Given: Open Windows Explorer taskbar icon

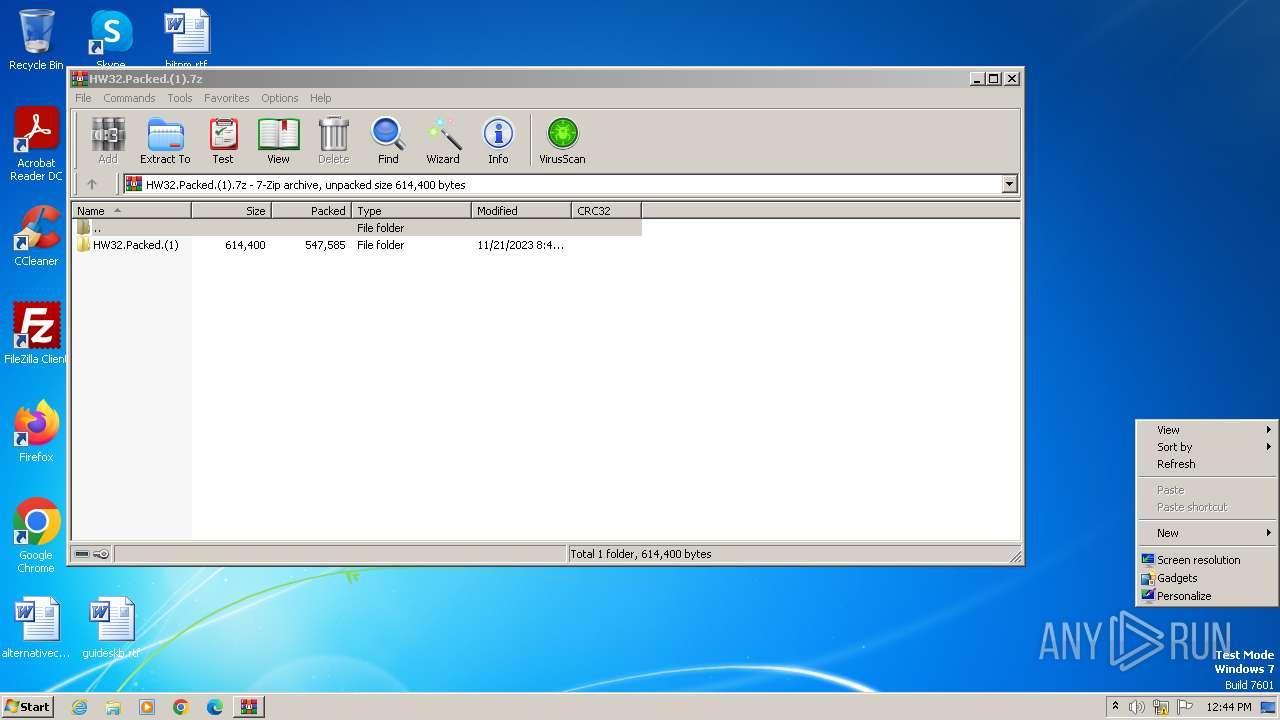Looking at the screenshot, I should point(113,707).
